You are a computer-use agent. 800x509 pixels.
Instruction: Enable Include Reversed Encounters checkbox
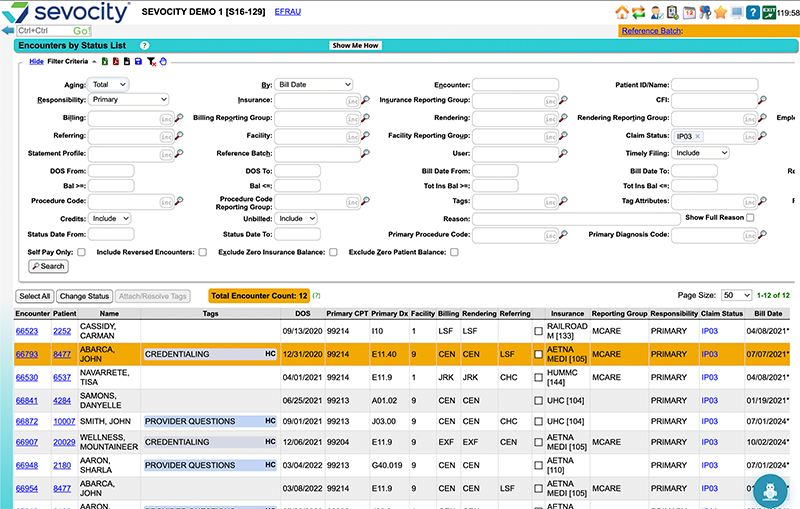click(203, 252)
